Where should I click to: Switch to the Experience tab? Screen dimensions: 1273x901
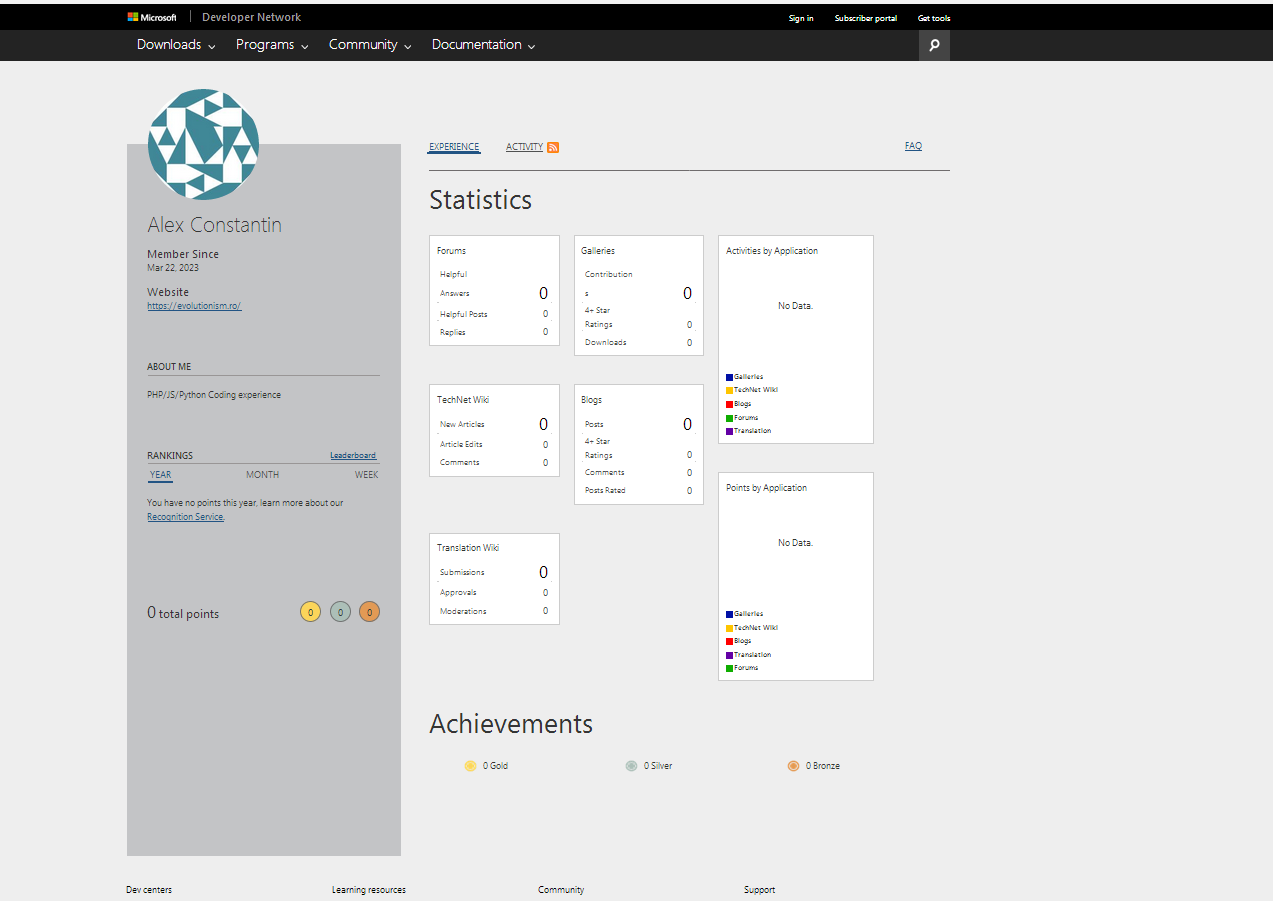point(454,147)
